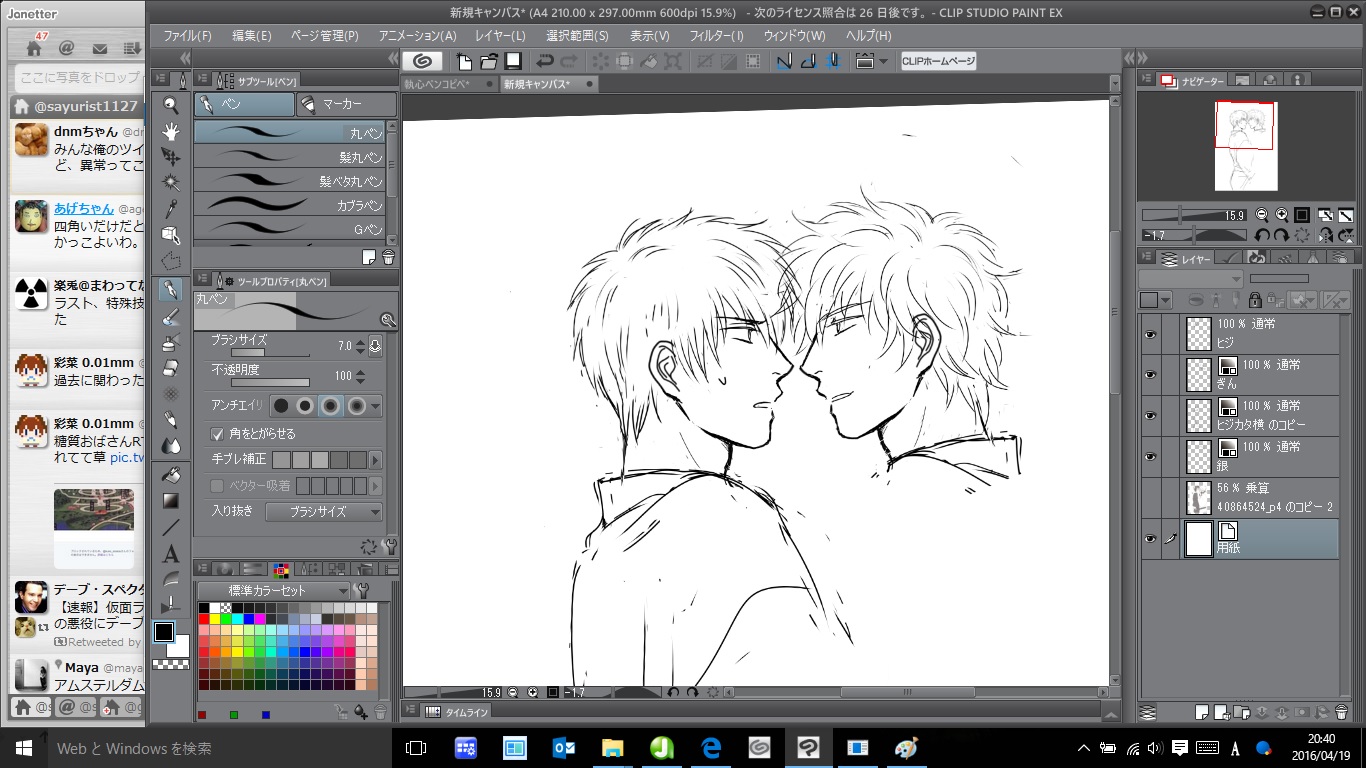The width and height of the screenshot is (1366, 768).
Task: Hide the ヒジカタ横 のコピー layer
Action: click(x=1150, y=415)
